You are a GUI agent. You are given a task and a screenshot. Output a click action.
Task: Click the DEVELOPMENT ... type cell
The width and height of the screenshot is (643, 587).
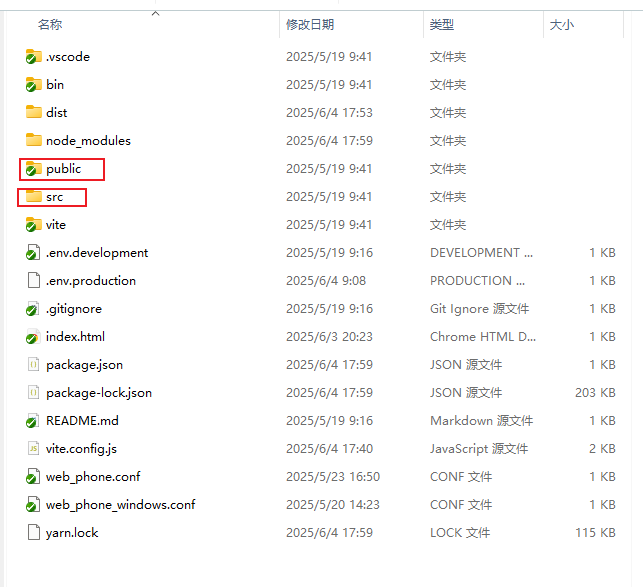pos(481,253)
